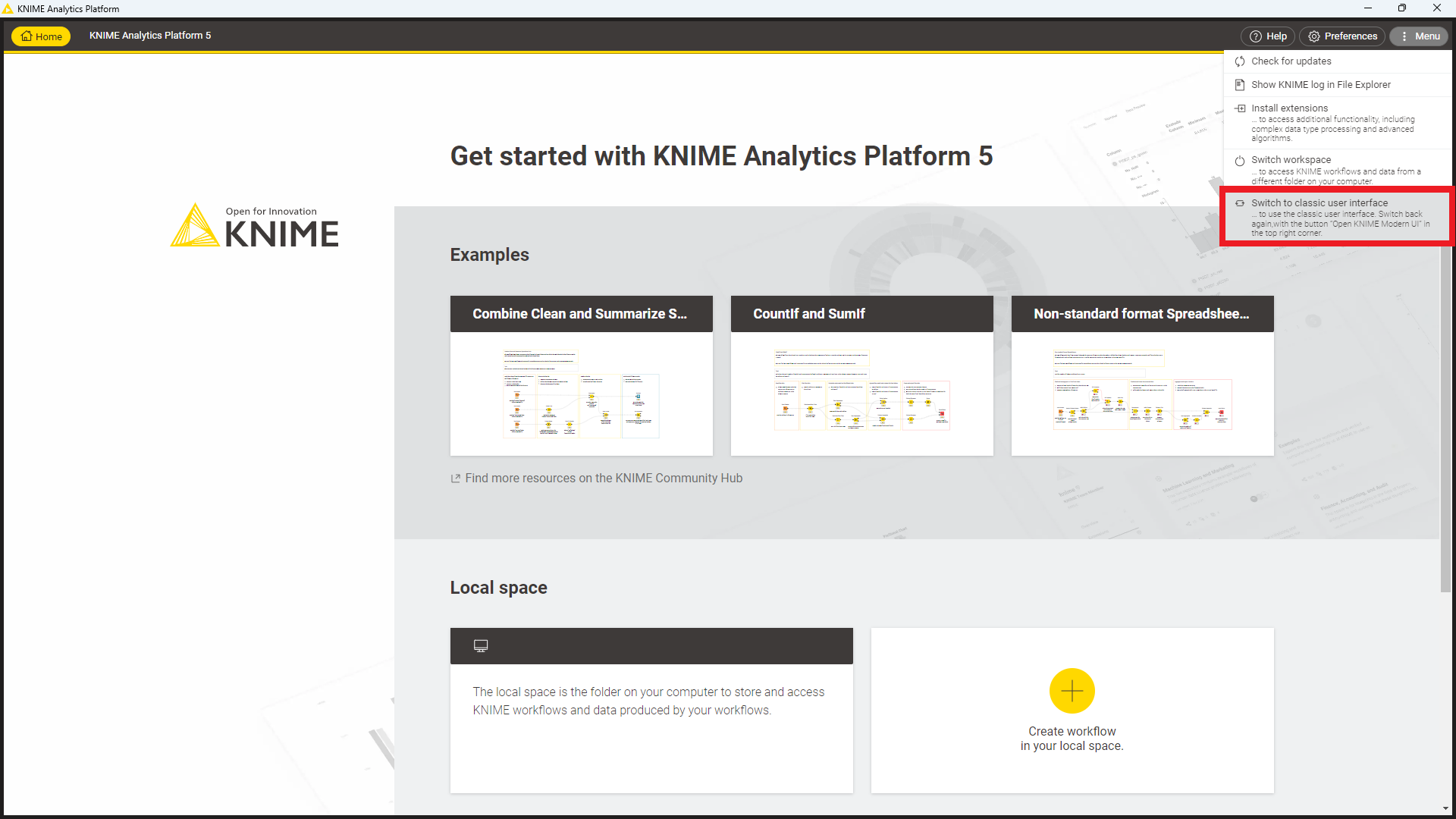Click the local space computer icon
This screenshot has width=1456, height=819.
pos(481,646)
